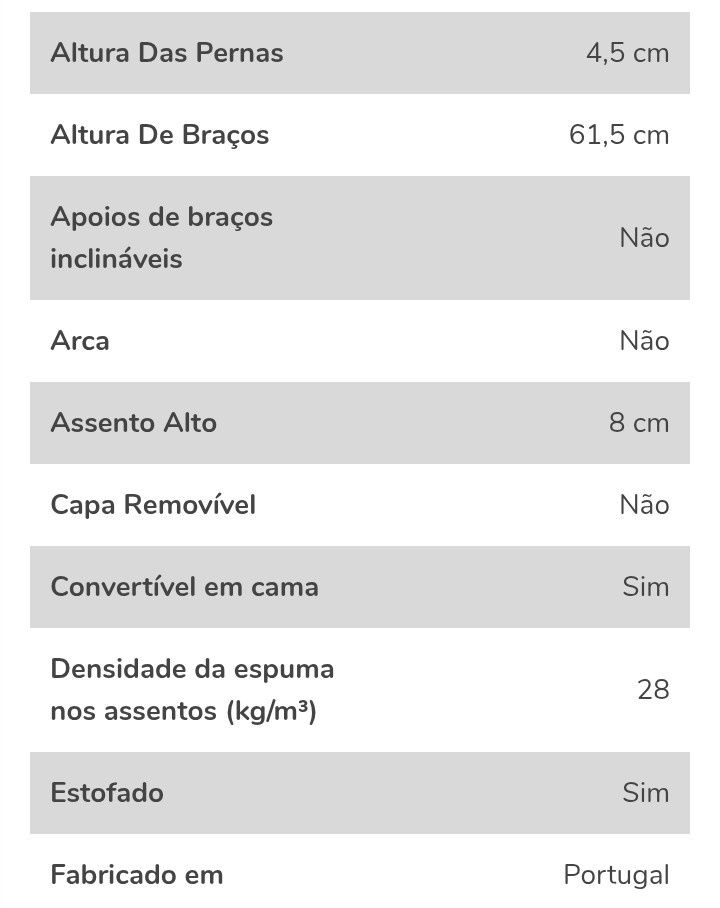Screen dimensions: 720x908
Task: Click the 8 cm value
Action: point(639,423)
